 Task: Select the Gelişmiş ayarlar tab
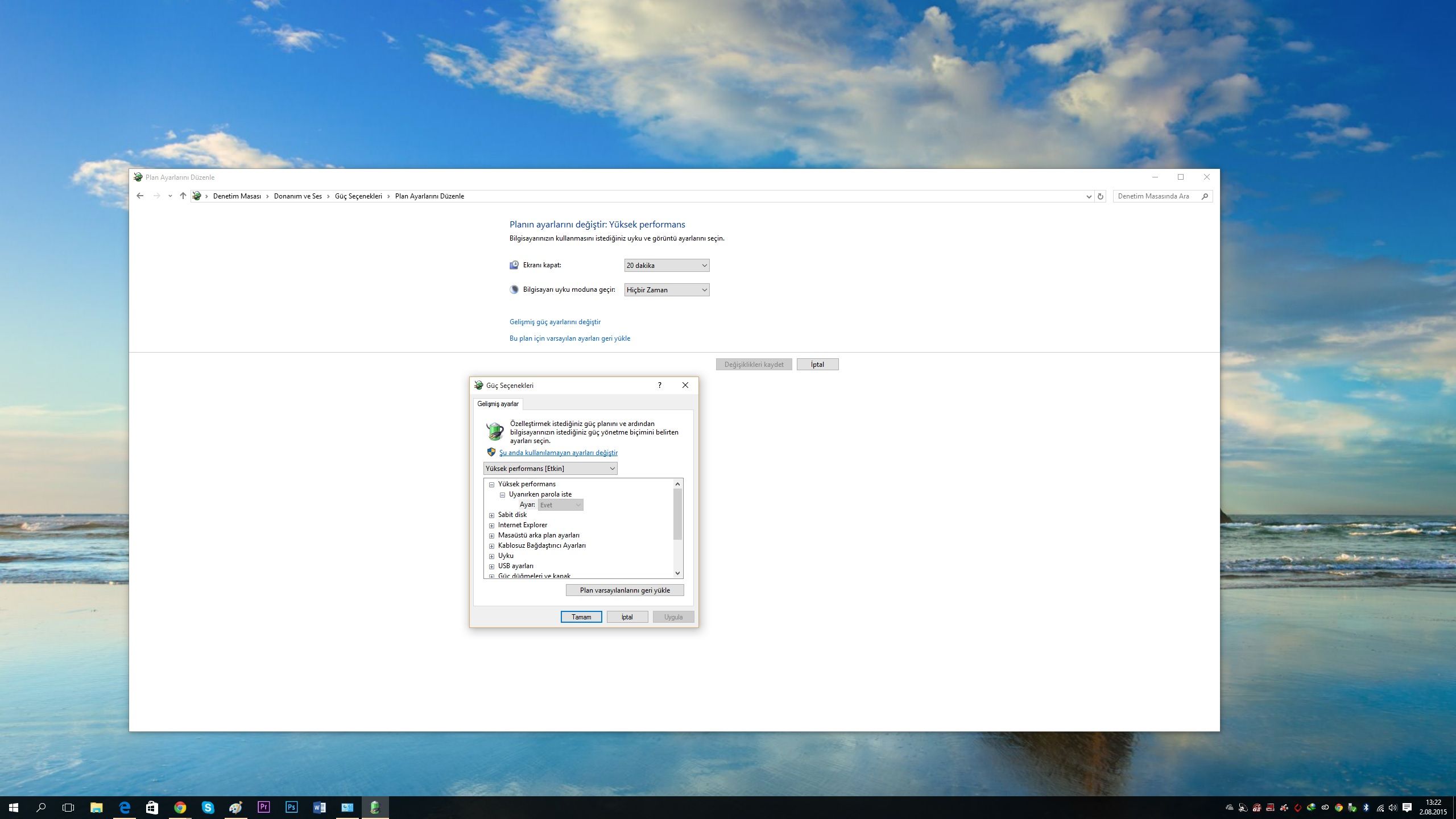click(x=498, y=404)
